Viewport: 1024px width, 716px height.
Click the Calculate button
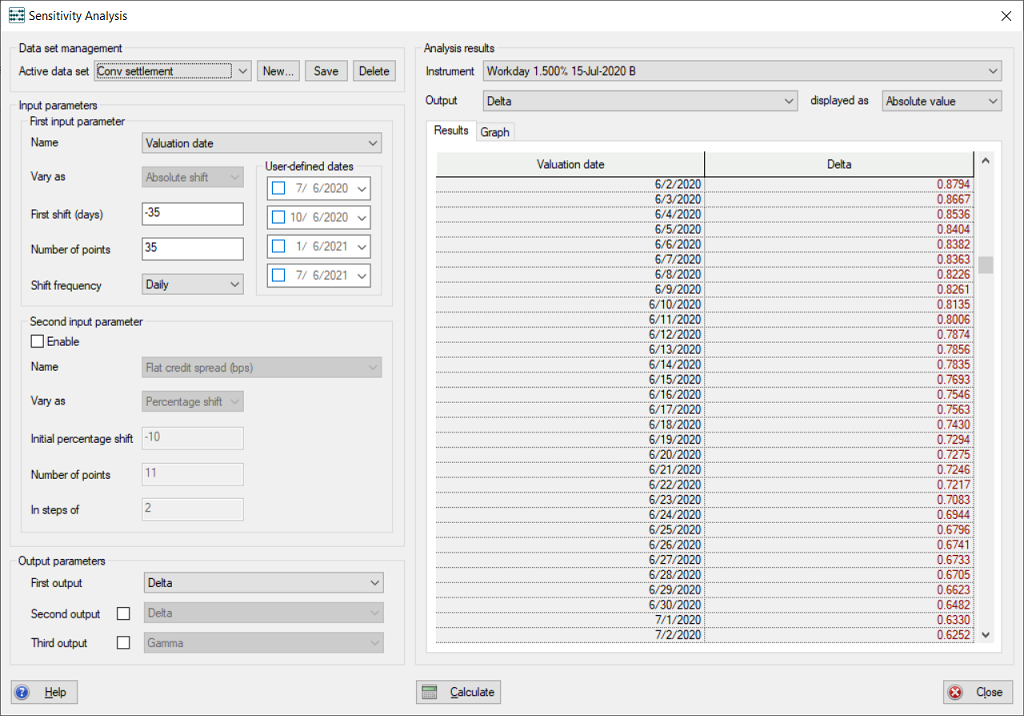458,692
